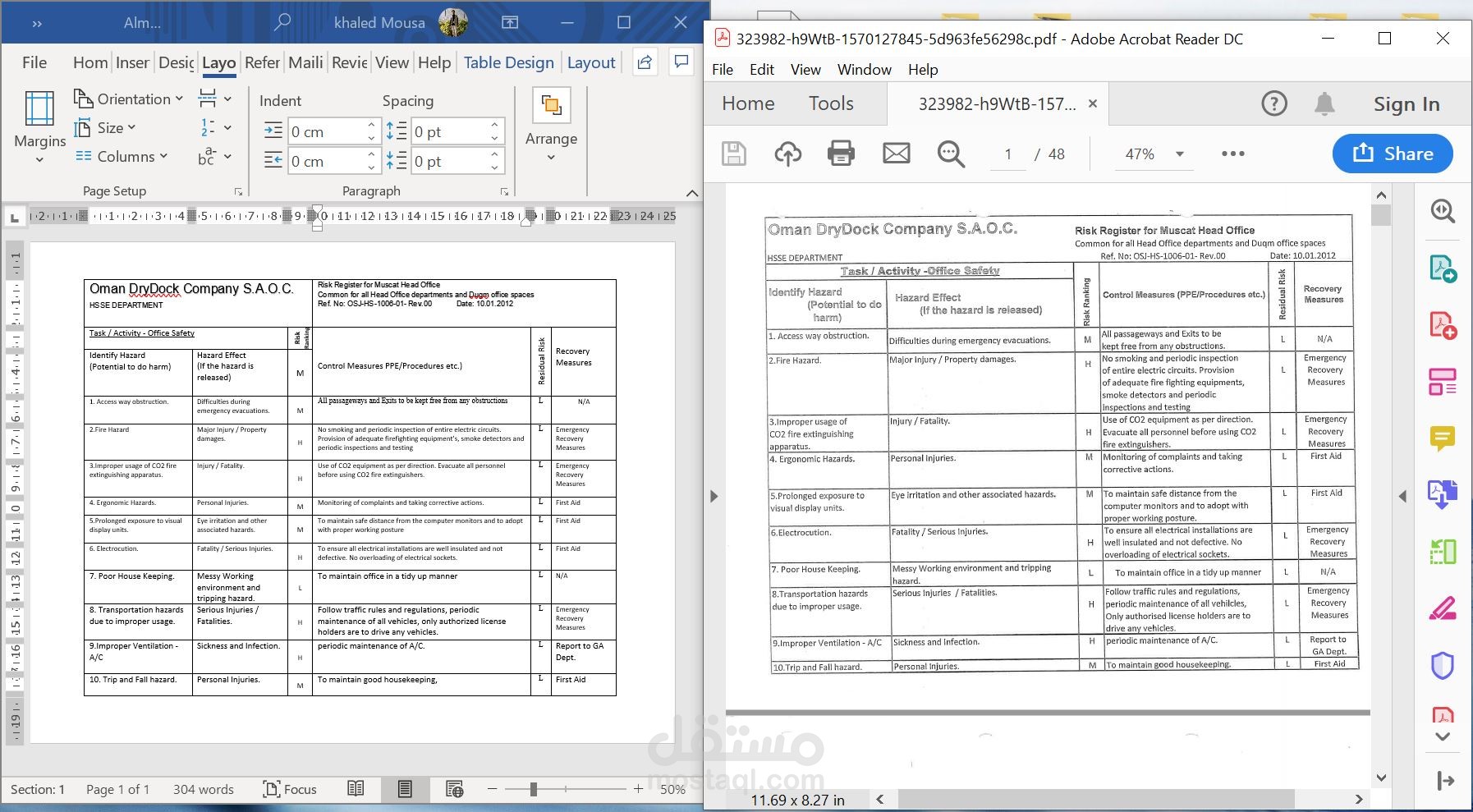Switch Word to Read Mode view icon
Viewport: 1473px width, 812px height.
[x=356, y=789]
